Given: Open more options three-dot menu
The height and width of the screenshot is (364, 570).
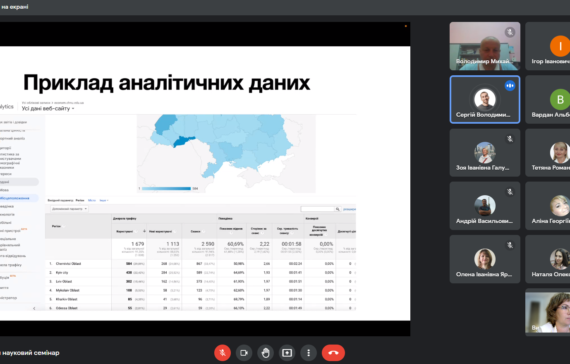Looking at the screenshot, I should point(309,353).
